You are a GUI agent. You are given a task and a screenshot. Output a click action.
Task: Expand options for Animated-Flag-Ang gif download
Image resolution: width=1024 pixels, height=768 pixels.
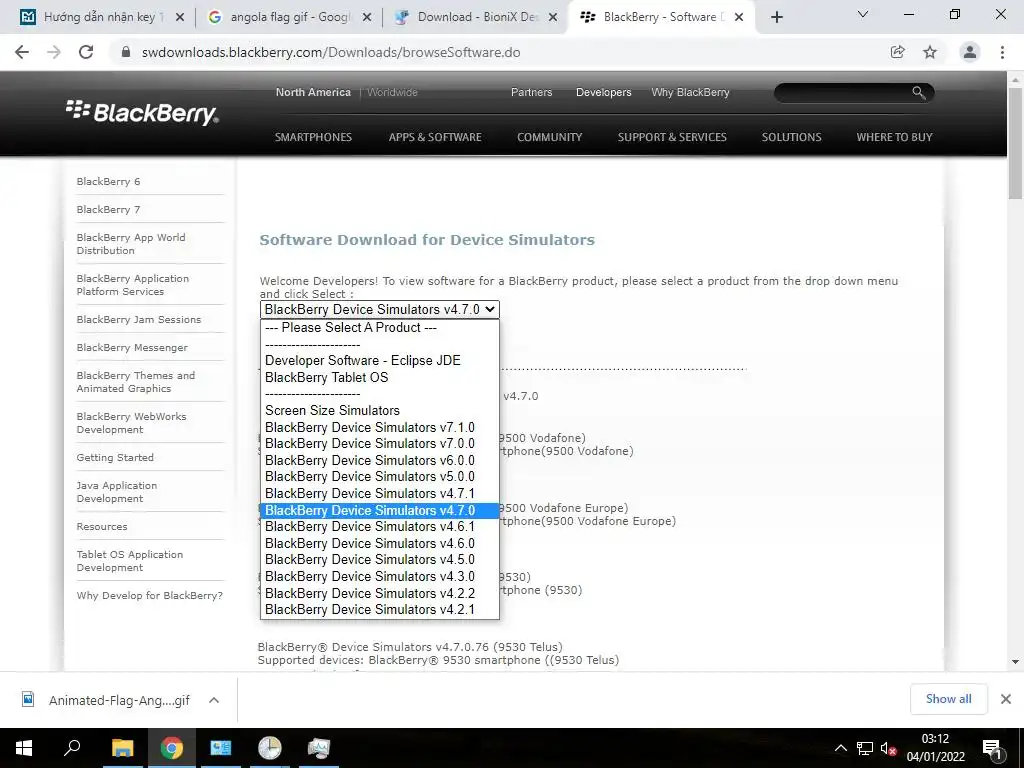coord(214,700)
